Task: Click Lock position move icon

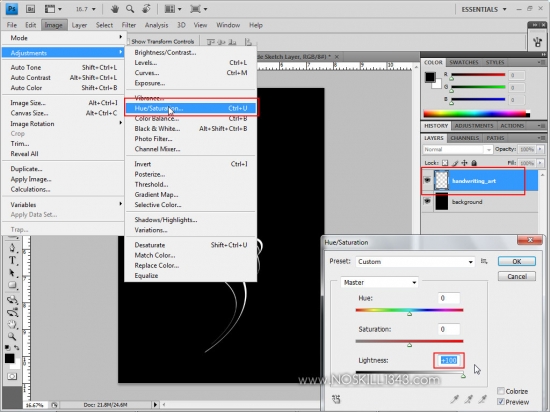Action: pyautogui.click(x=464, y=163)
